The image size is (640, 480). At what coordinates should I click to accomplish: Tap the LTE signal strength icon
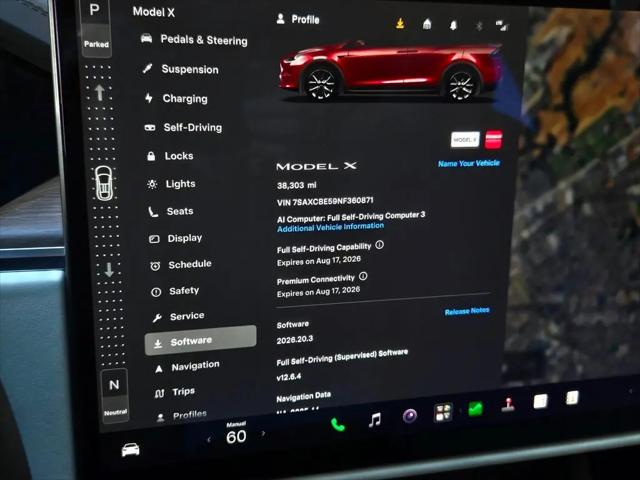click(502, 26)
